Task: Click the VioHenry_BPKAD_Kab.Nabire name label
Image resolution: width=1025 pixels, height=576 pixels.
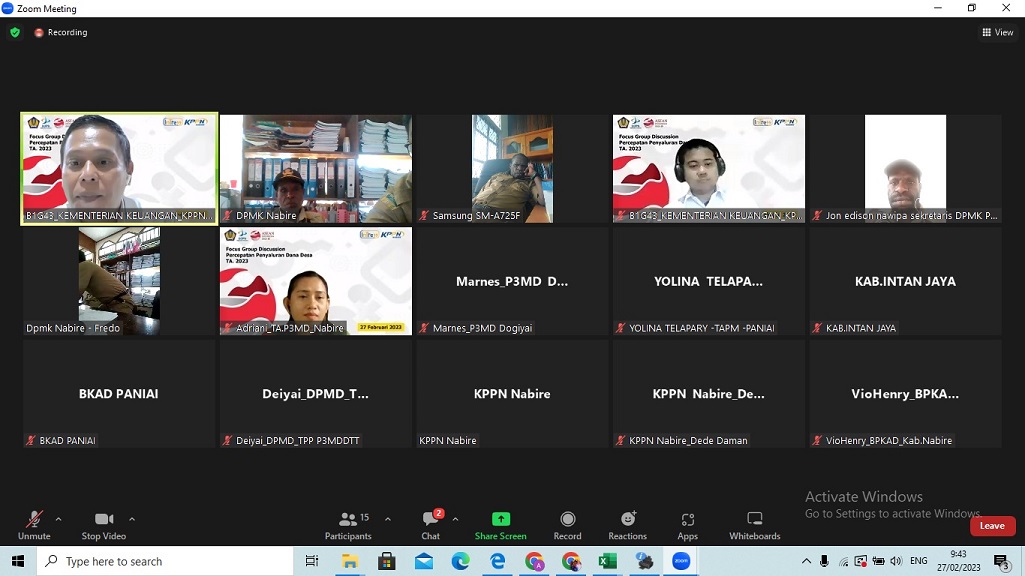Action: tap(888, 441)
